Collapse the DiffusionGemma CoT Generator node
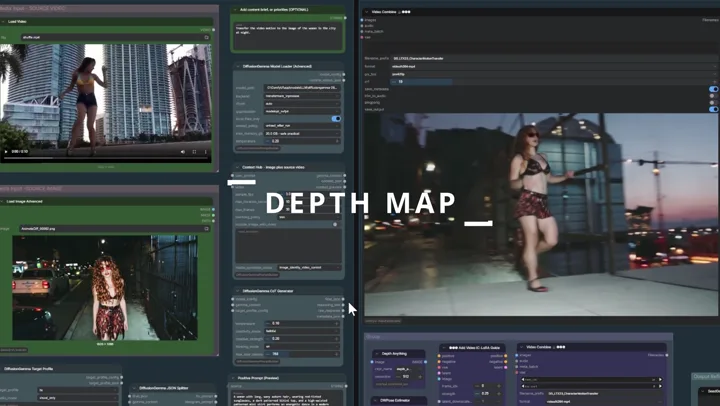Viewport: 720px width, 406px height. click(238, 291)
